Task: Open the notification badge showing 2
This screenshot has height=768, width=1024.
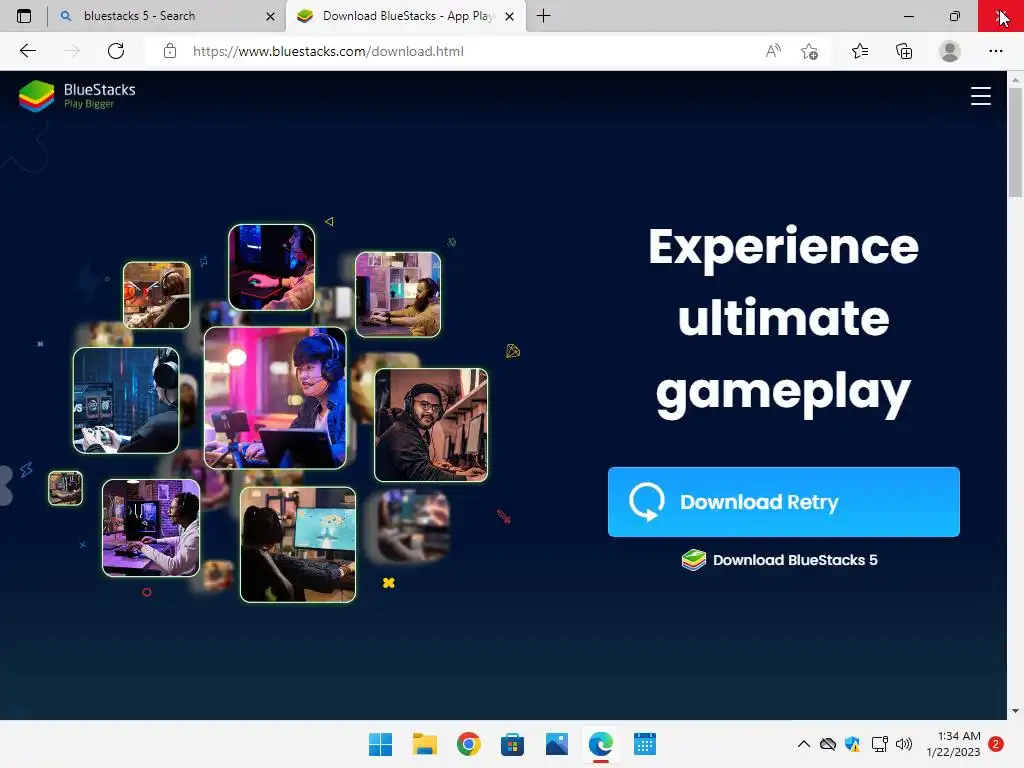Action: (x=995, y=744)
